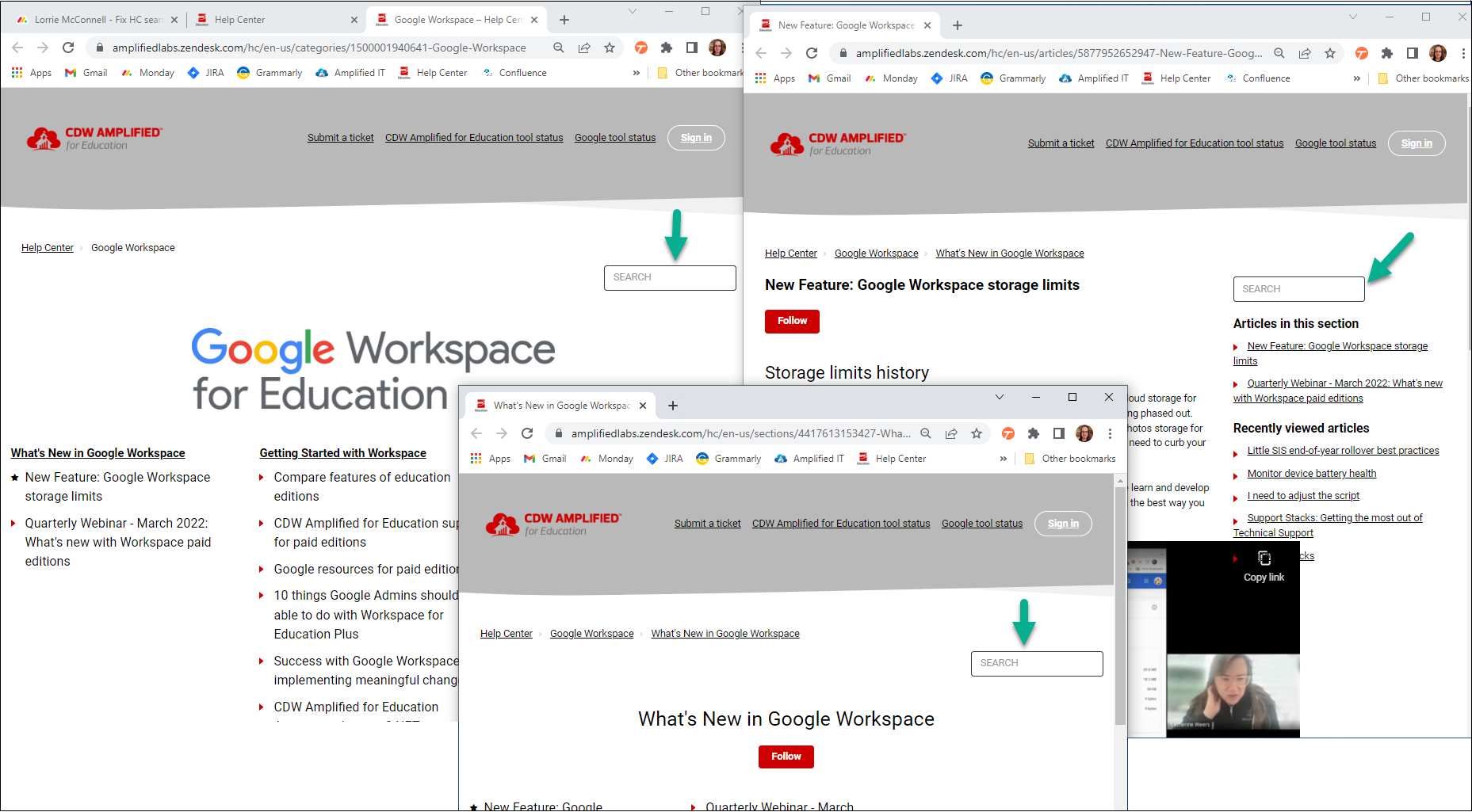Screen dimensions: 1472x812
Task: Open the Chrome three-dot menu
Action: [1110, 433]
